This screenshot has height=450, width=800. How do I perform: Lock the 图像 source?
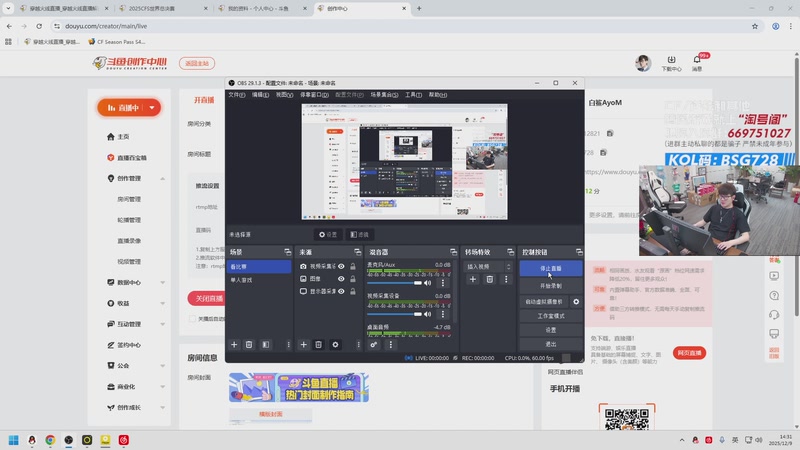pos(353,279)
